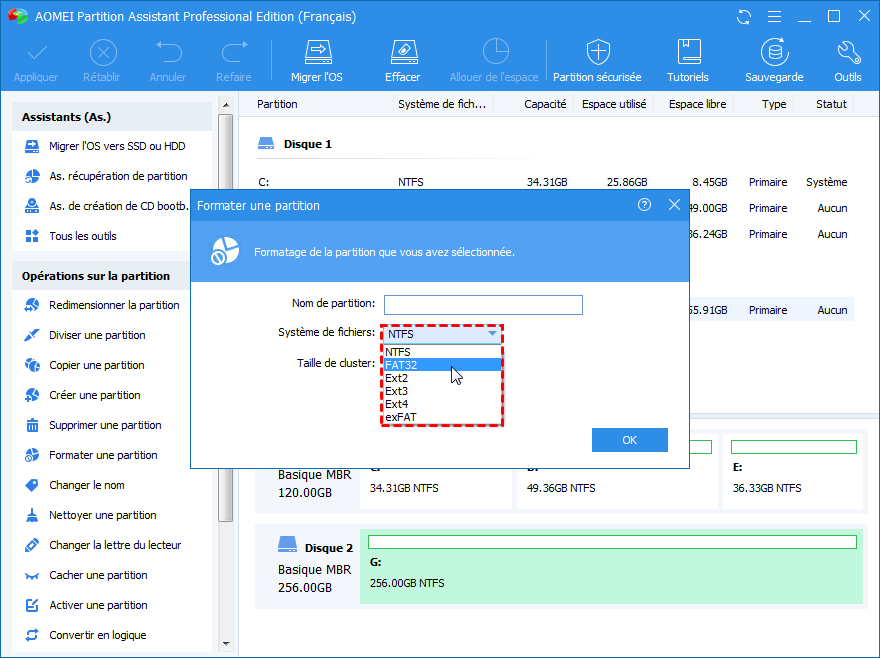880x658 pixels.
Task: Open the Effacer wipe tool
Action: click(x=403, y=61)
